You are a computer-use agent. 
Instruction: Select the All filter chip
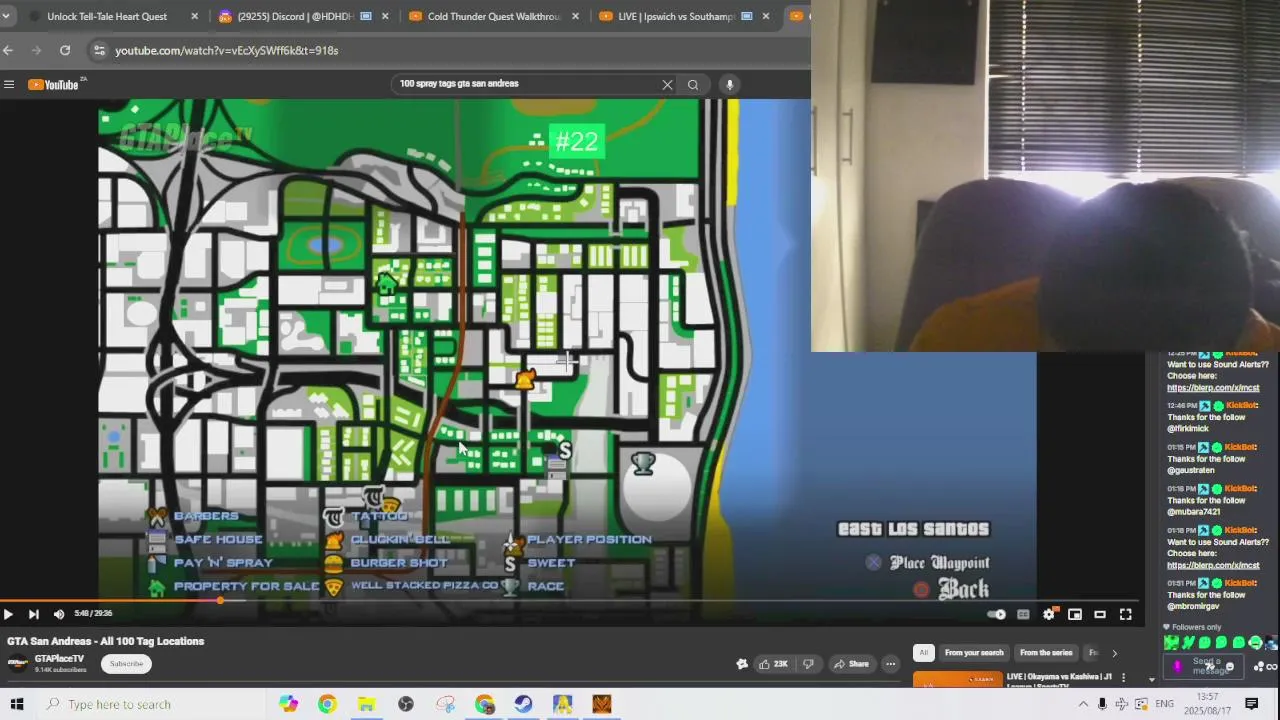click(x=923, y=653)
